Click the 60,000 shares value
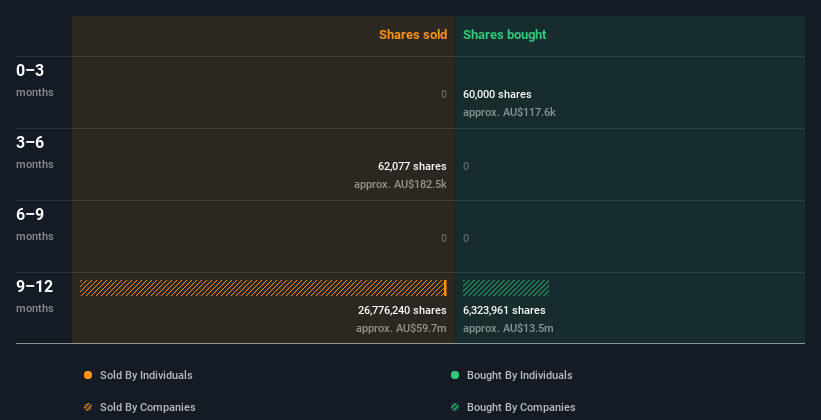821x420 pixels. click(497, 94)
